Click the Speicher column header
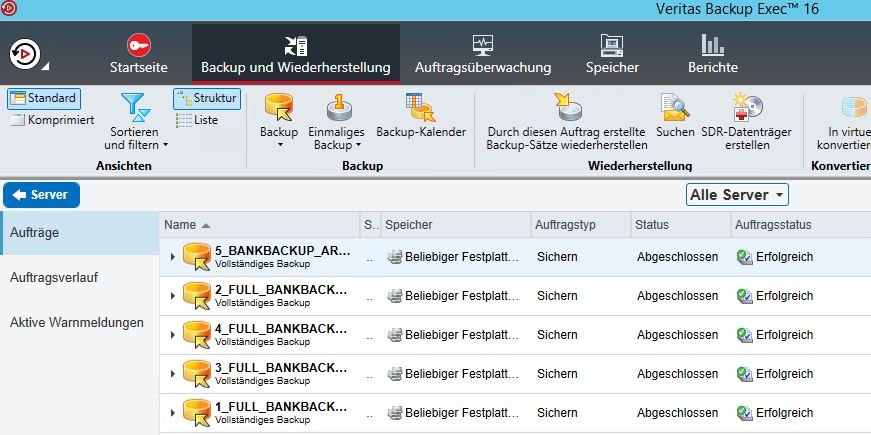 click(455, 225)
